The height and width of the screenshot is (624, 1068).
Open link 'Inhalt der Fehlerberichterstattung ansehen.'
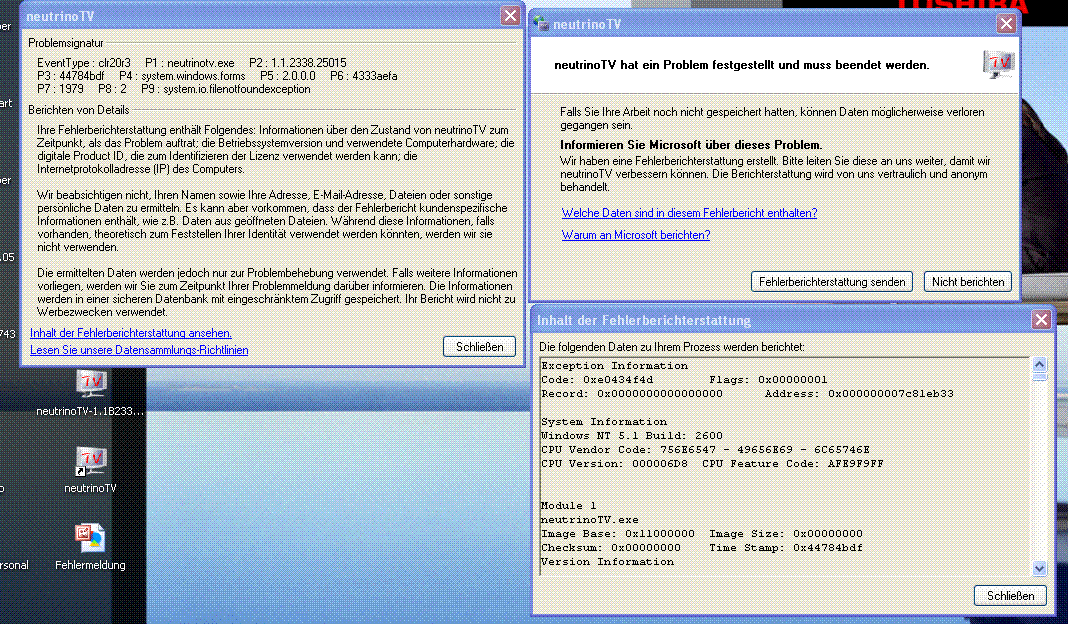[131, 333]
